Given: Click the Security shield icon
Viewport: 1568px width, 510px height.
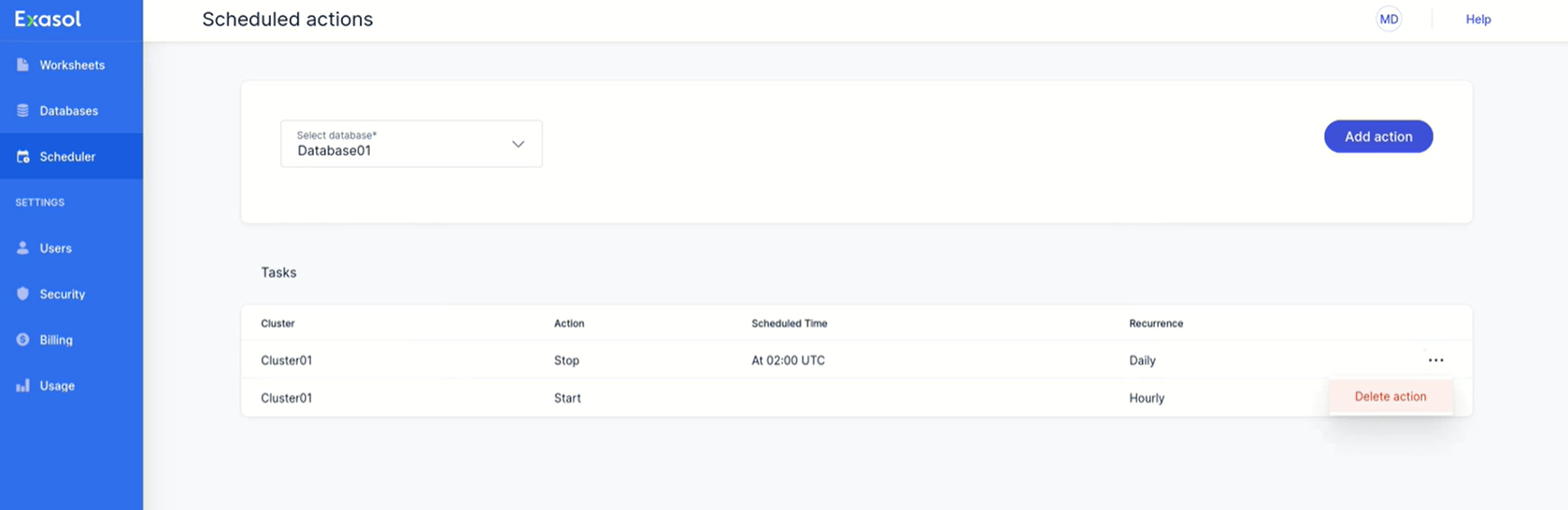Looking at the screenshot, I should coord(22,294).
